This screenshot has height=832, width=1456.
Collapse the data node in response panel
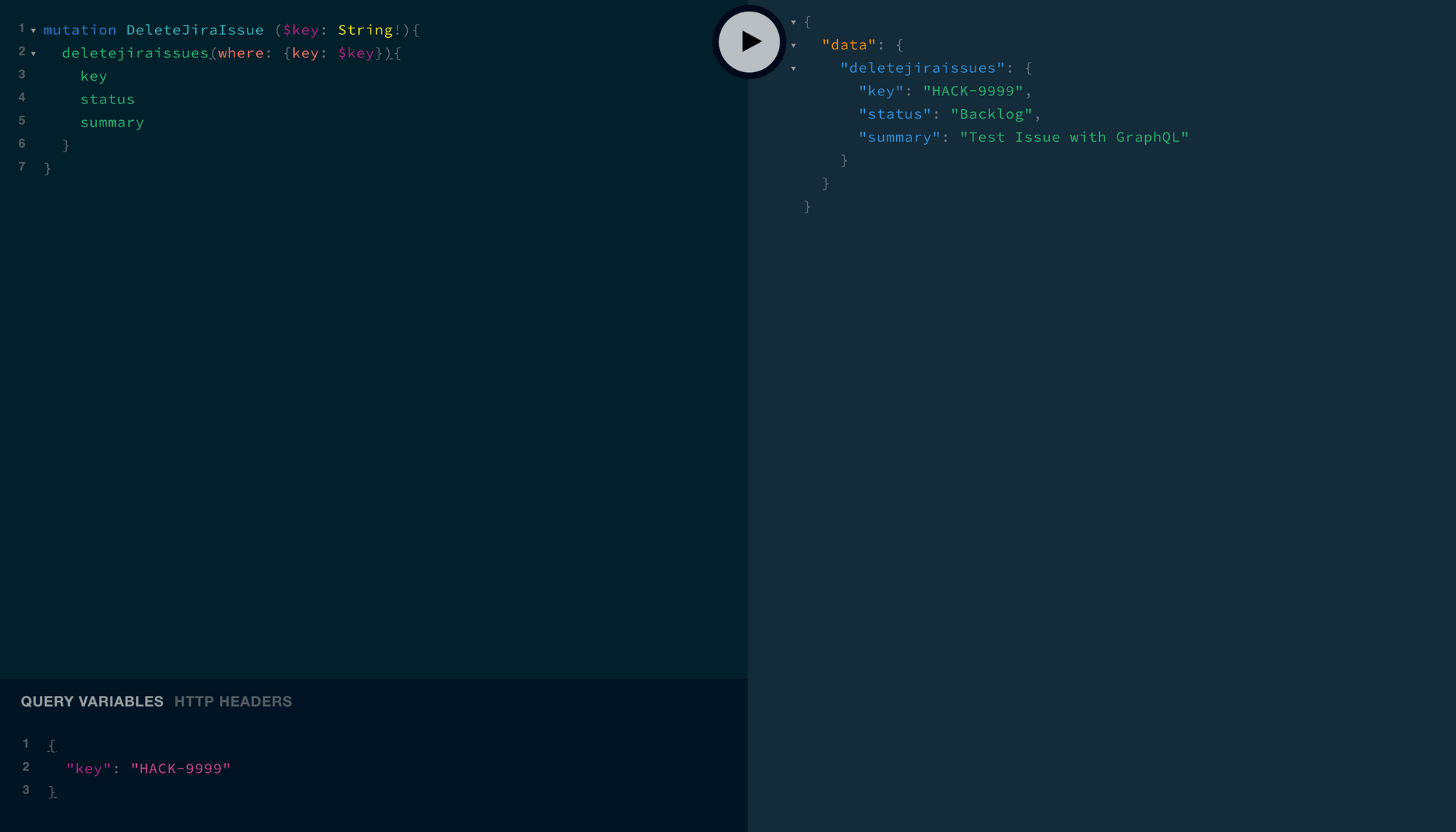(793, 44)
